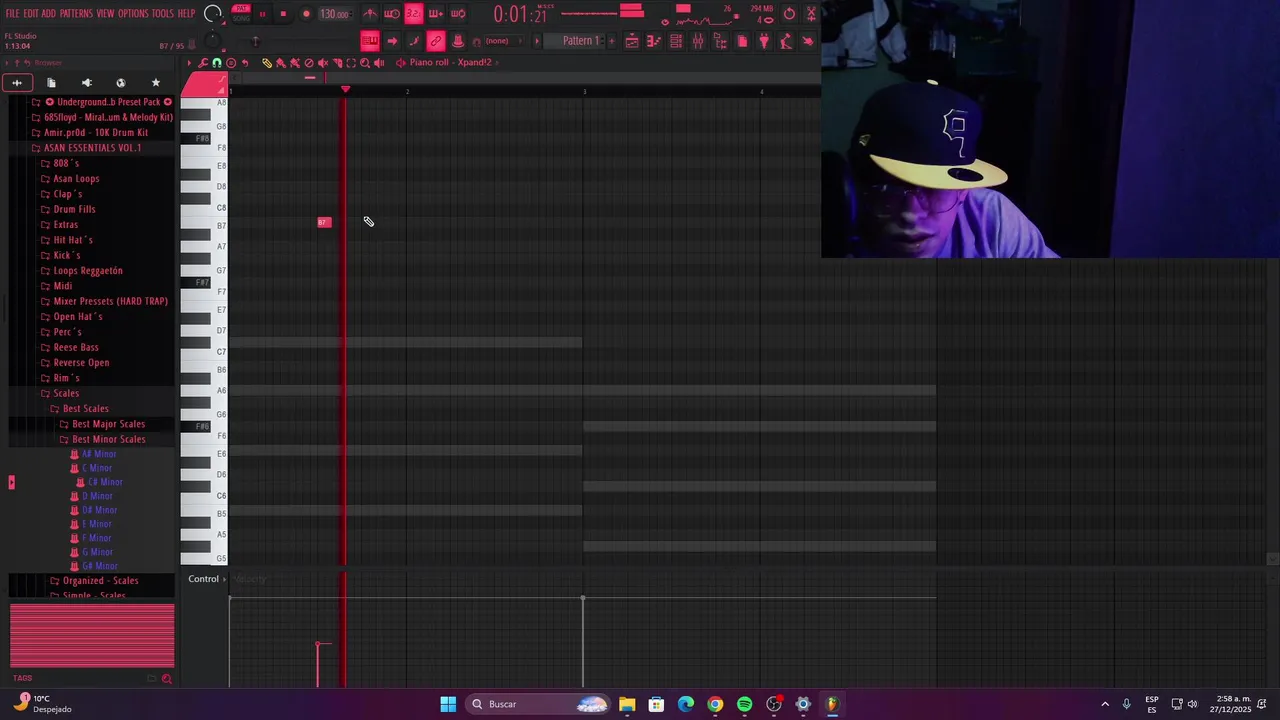Open piano roll options arrow menu

189,63
